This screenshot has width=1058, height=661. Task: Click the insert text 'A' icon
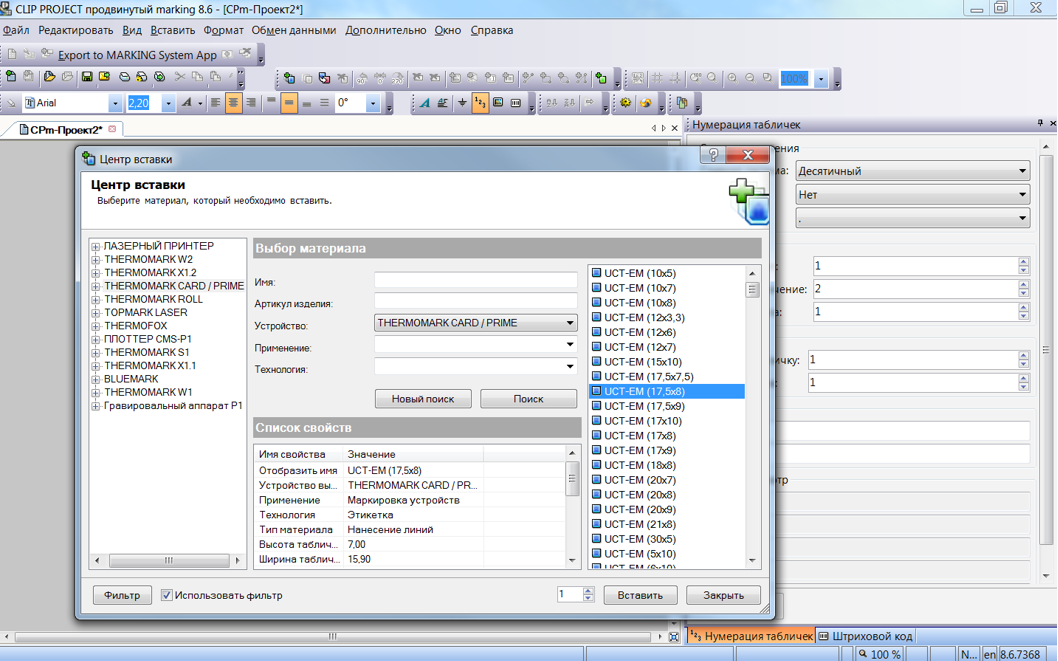(x=424, y=103)
